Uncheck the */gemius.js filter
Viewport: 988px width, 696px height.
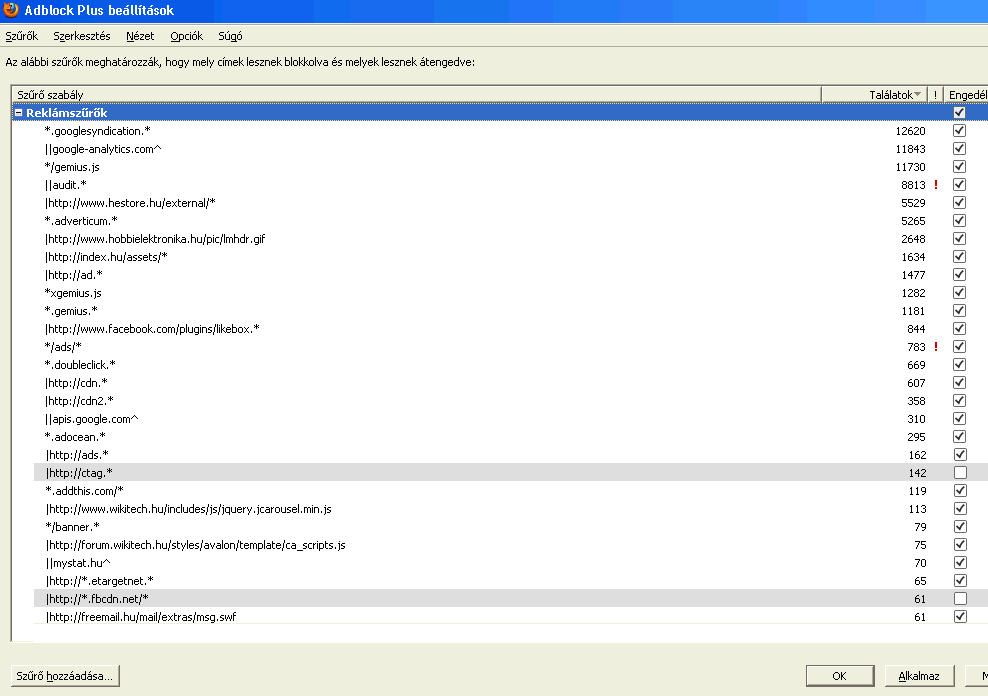coord(960,167)
